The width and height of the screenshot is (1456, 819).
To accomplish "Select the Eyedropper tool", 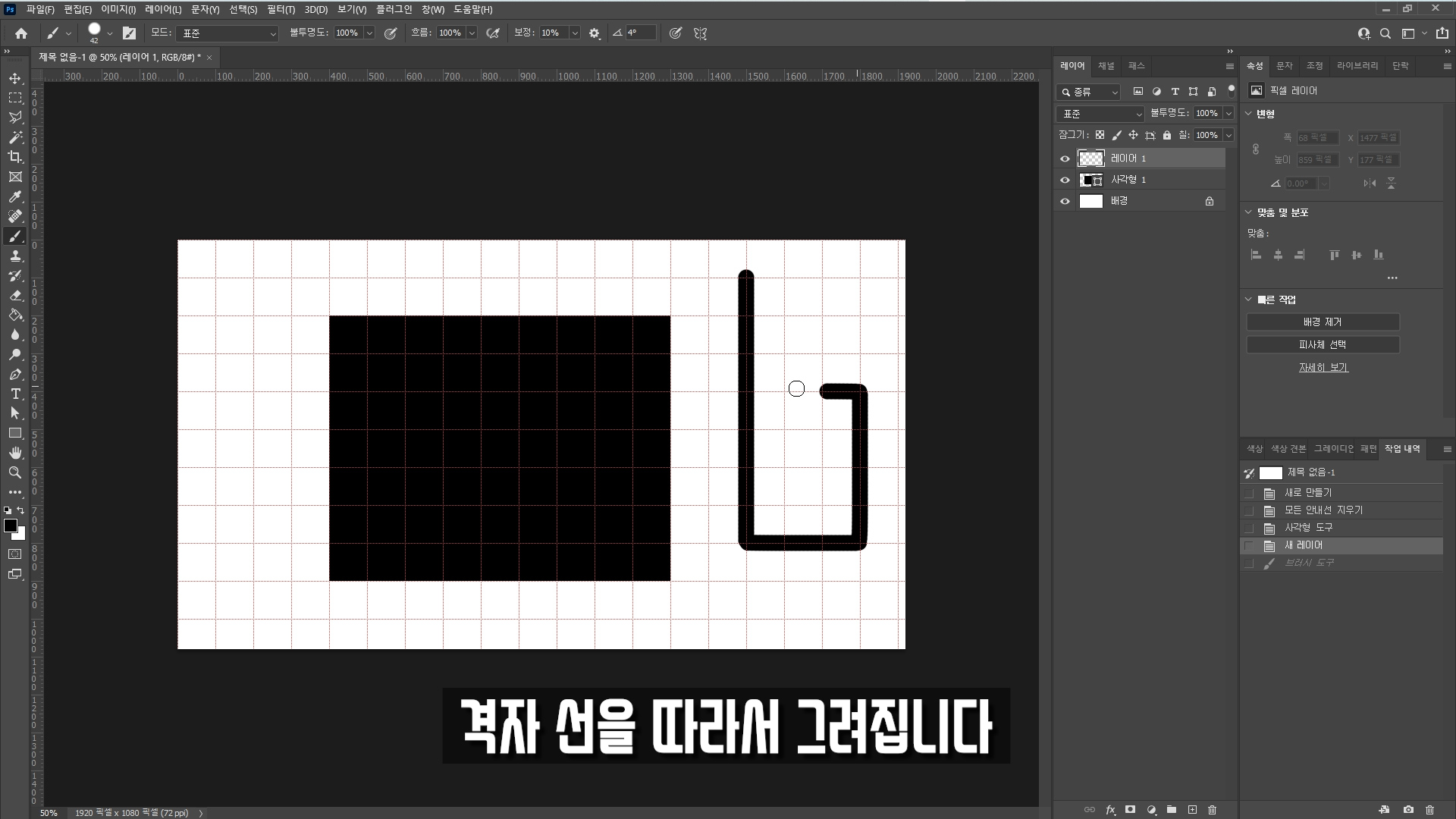I will tap(15, 196).
